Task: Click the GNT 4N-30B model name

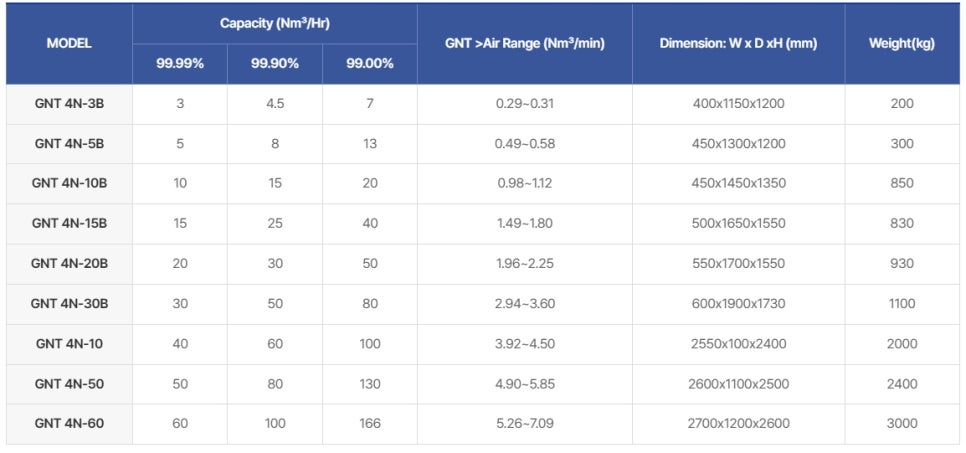Action: 69,304
